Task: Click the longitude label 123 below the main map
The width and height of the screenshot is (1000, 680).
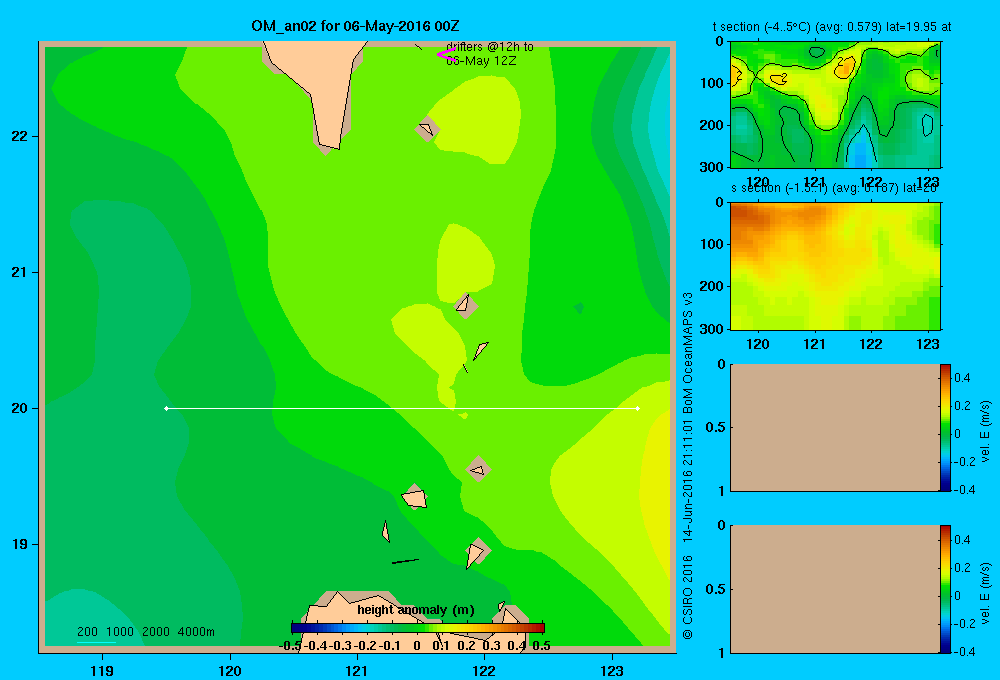Action: click(x=612, y=670)
